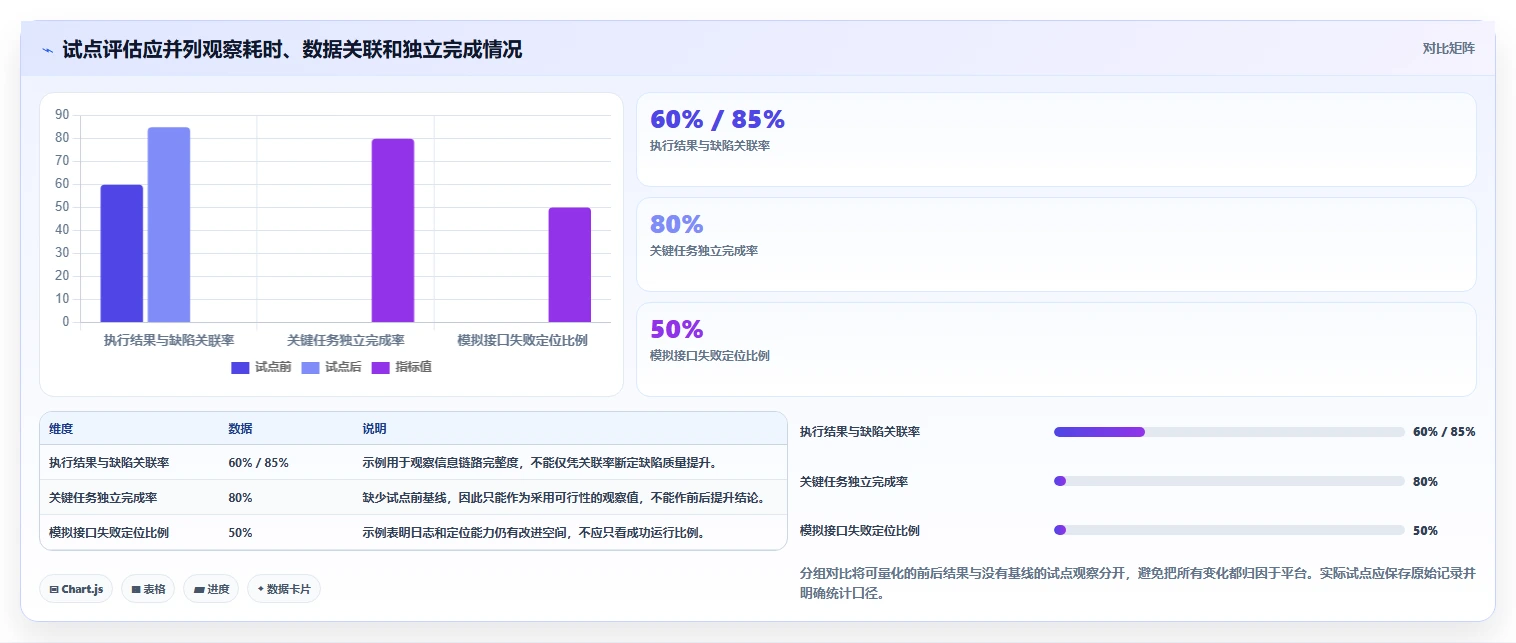Click the footnote paragraph starting 分组对比将可量化
Screen dimensions: 1516x643
(x=1138, y=583)
